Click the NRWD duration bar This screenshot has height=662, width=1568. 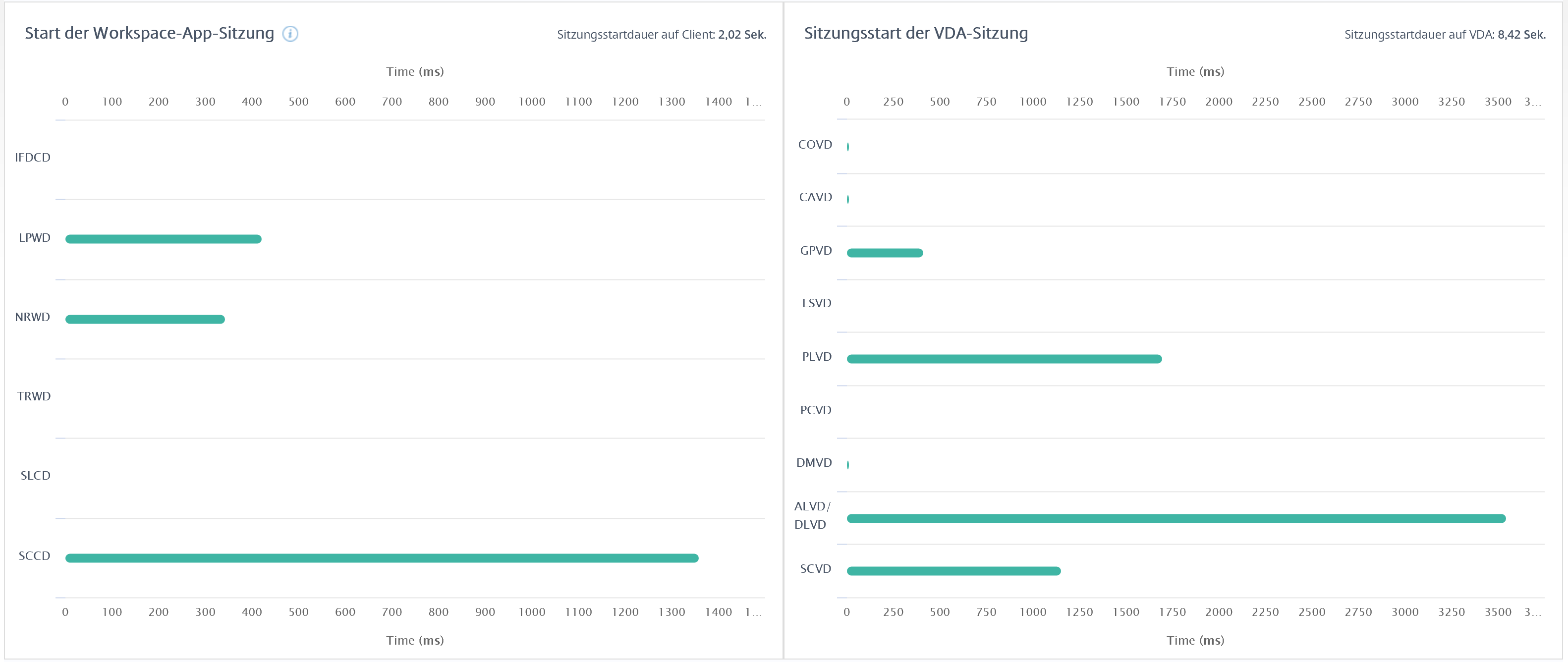tap(145, 320)
